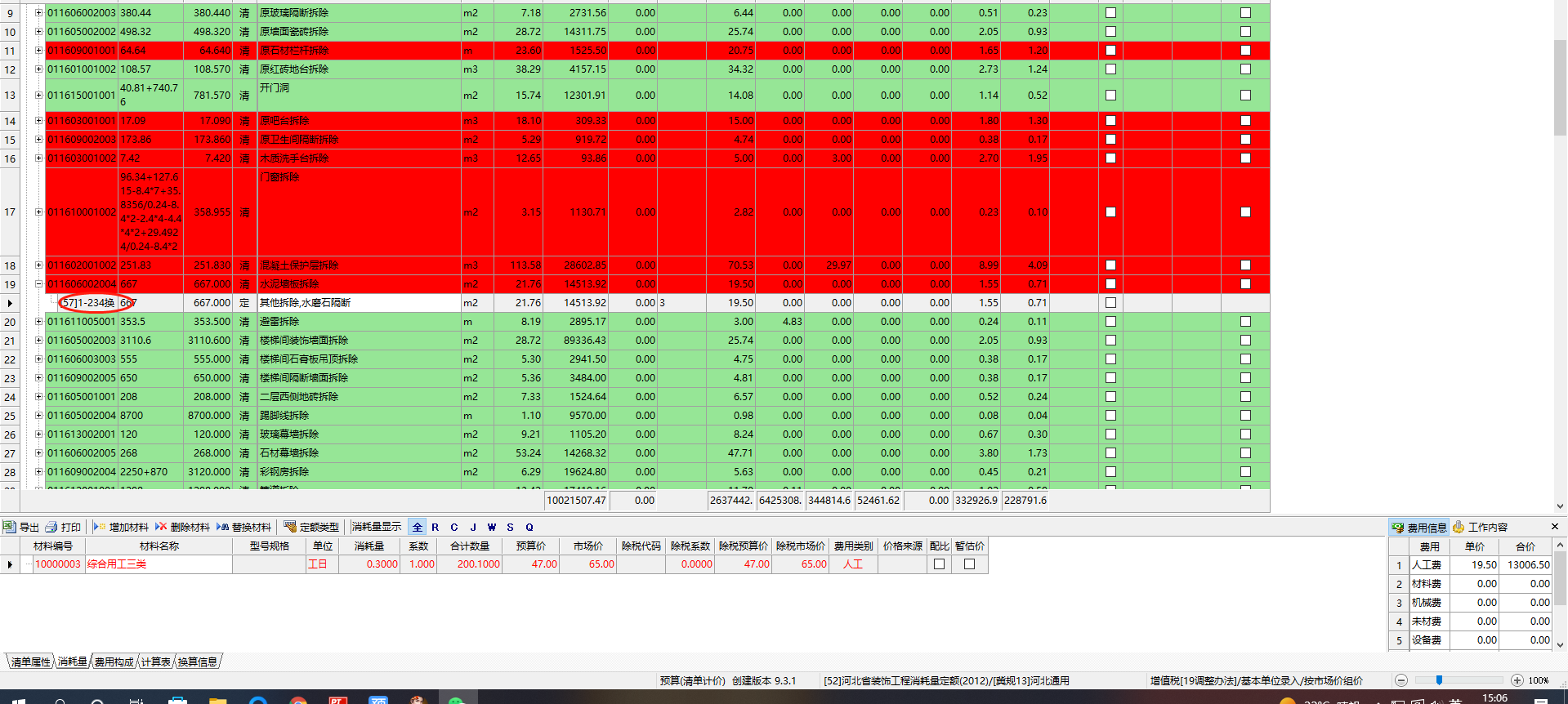Click the 价格来源 column header
The height and width of the screenshot is (704, 1568).
(903, 546)
